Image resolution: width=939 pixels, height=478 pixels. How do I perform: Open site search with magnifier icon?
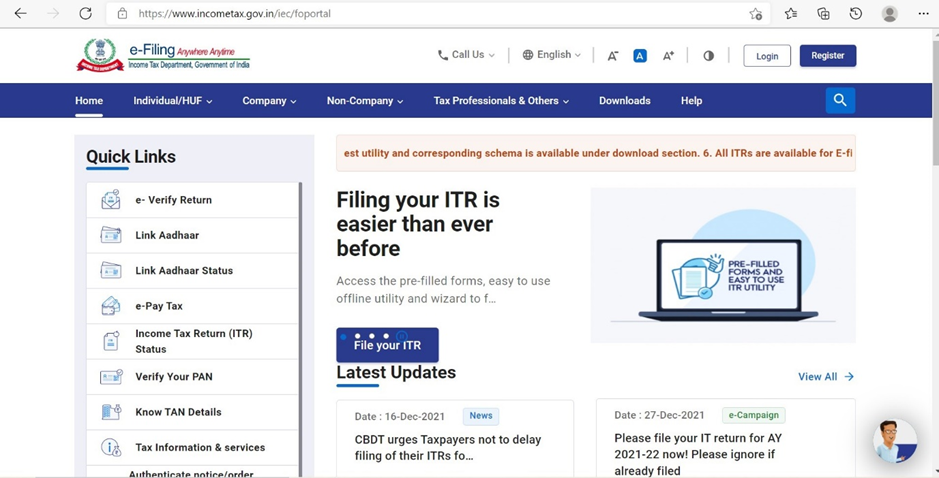click(x=840, y=100)
